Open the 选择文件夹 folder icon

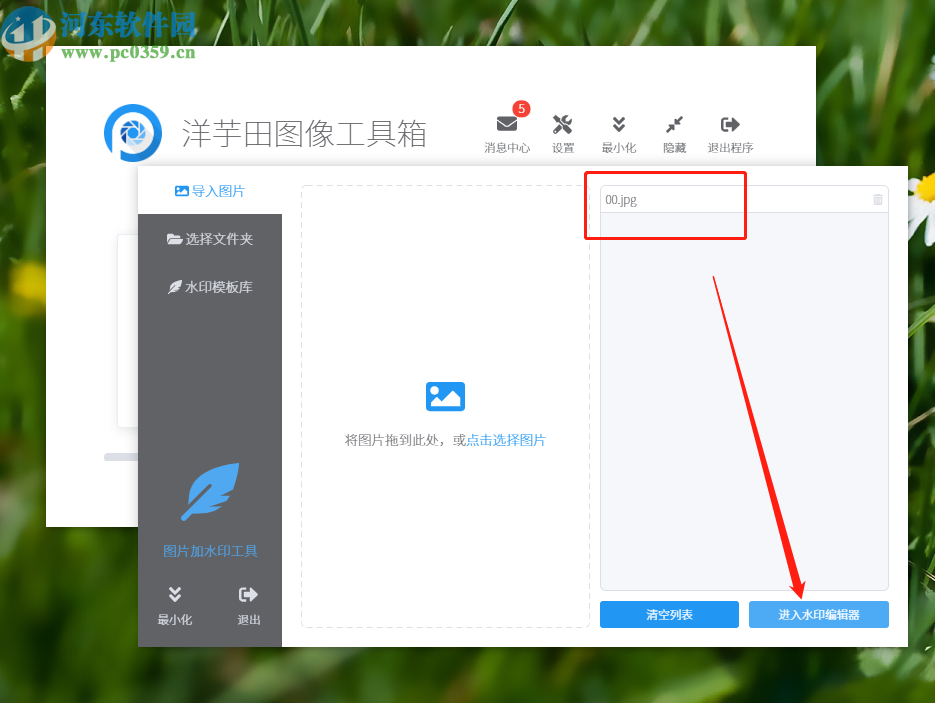point(175,238)
